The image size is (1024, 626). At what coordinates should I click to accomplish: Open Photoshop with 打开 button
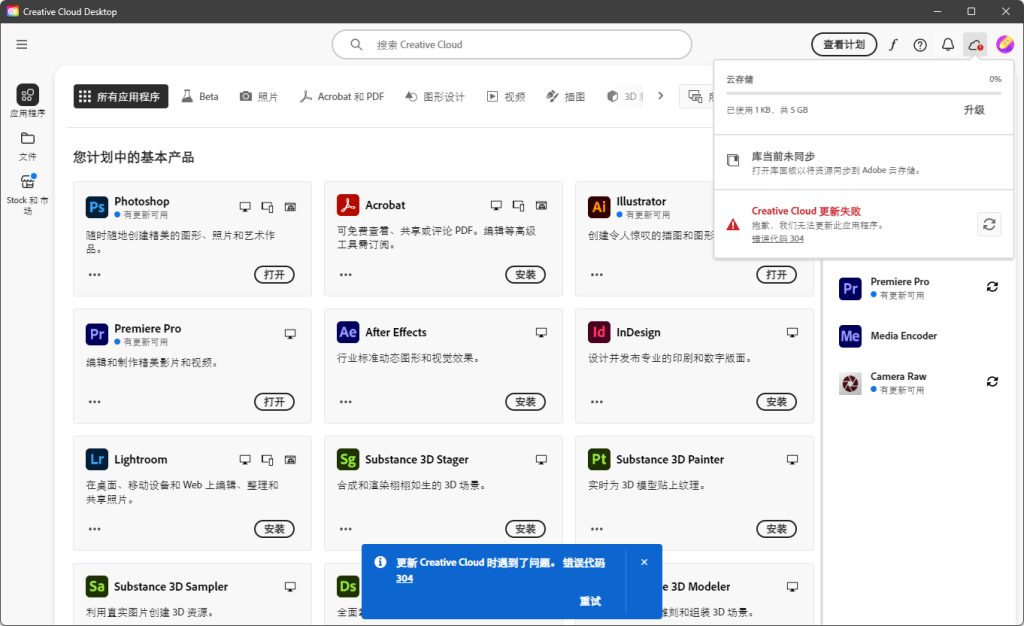[274, 275]
